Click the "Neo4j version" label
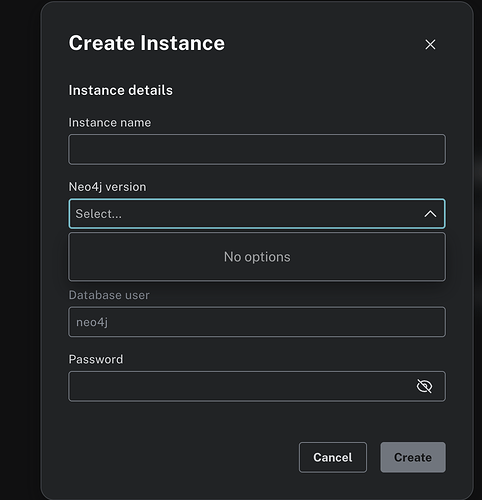 click(107, 187)
